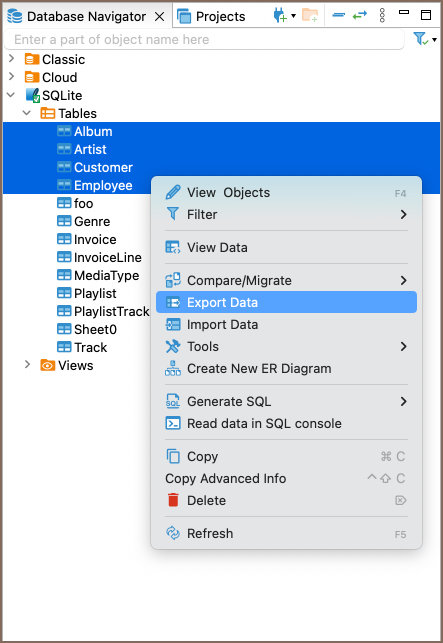Collapse the Tables folder
This screenshot has height=643, width=443.
[x=27, y=113]
